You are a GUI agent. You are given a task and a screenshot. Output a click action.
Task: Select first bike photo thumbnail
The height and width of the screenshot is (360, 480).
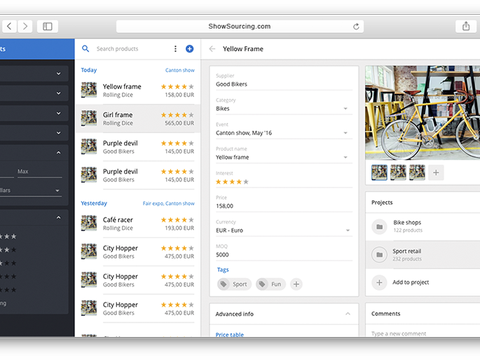(x=379, y=173)
